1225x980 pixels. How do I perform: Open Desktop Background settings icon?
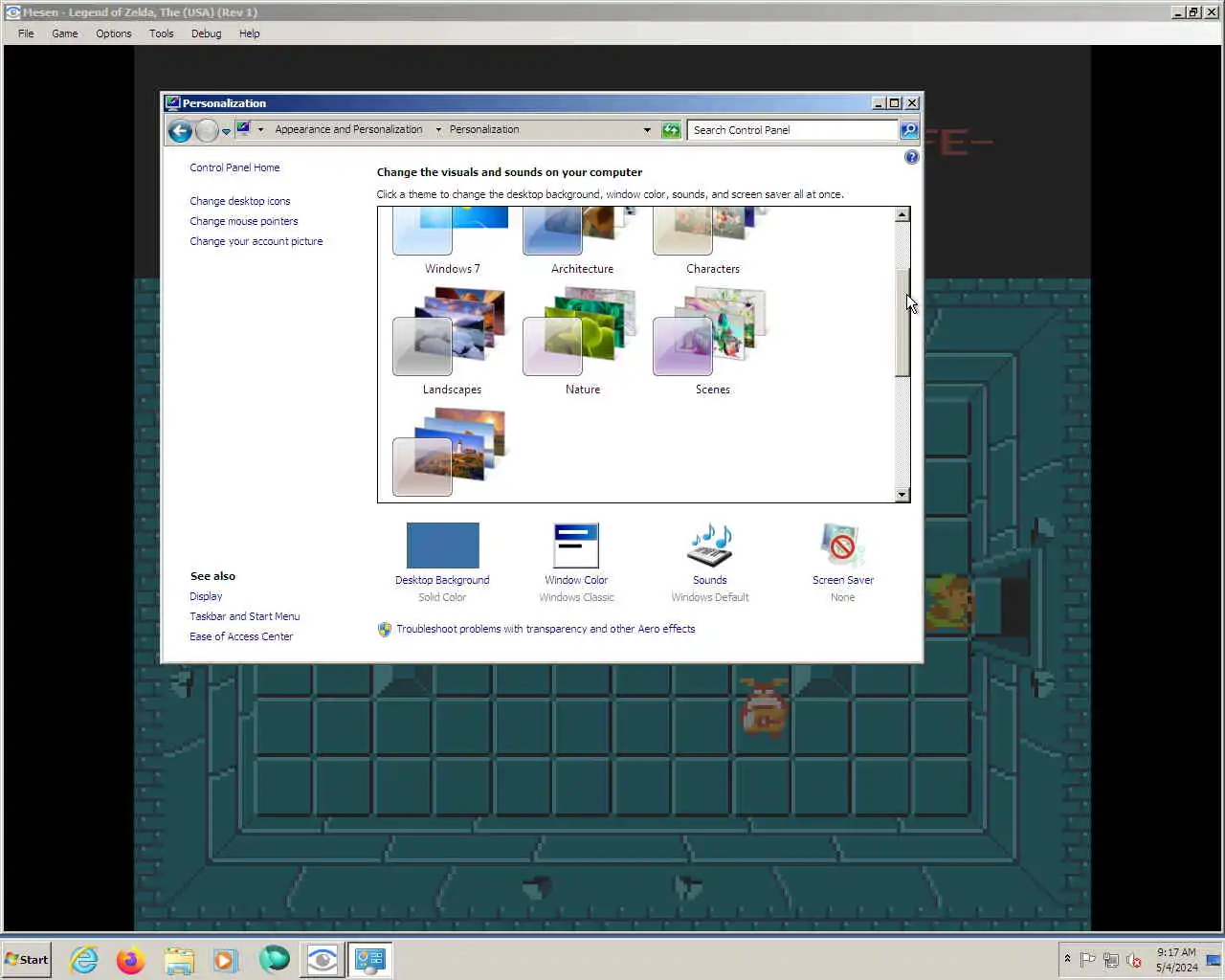[x=442, y=546]
